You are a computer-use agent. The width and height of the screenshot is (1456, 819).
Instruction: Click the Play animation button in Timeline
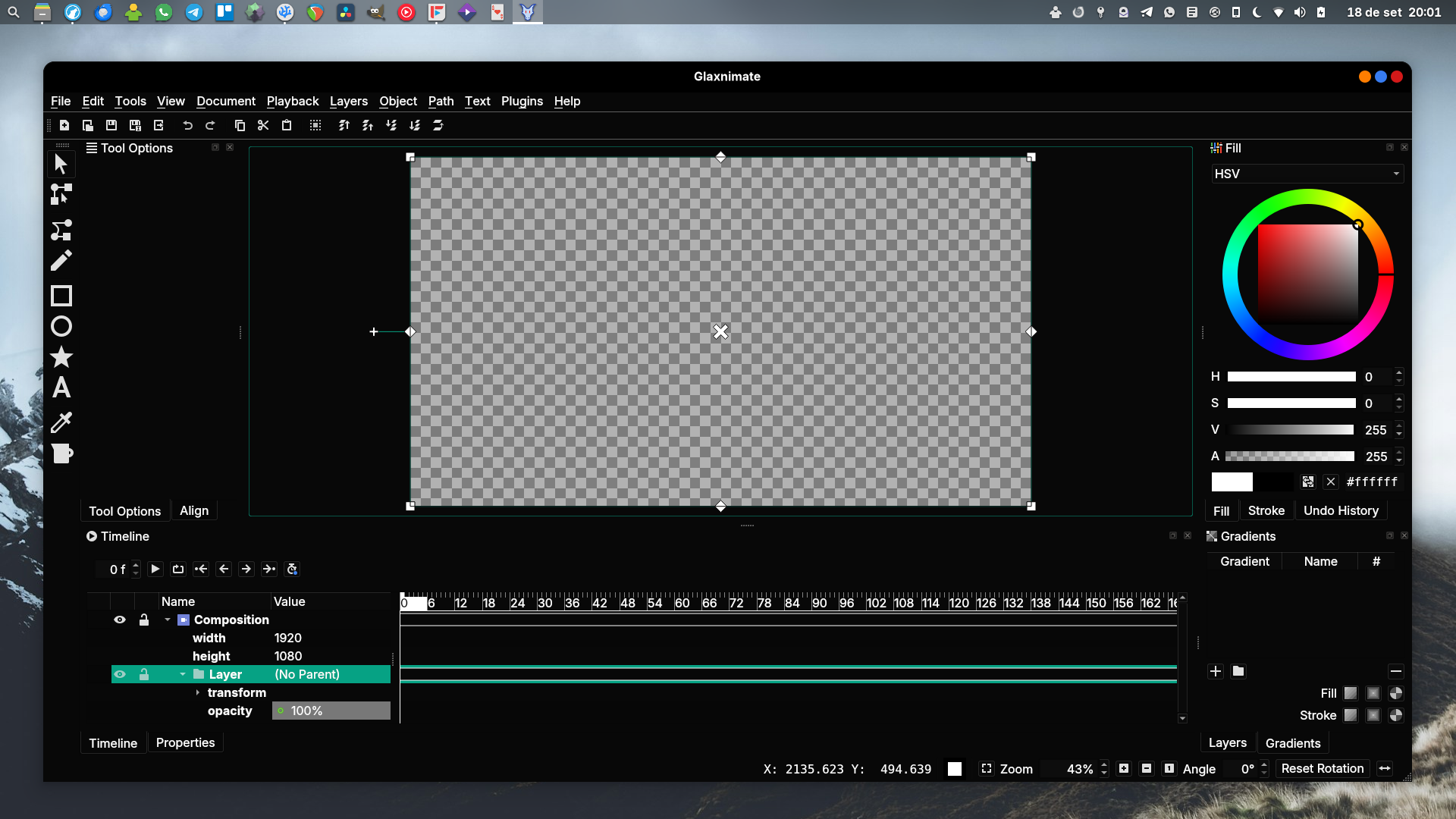(x=155, y=569)
